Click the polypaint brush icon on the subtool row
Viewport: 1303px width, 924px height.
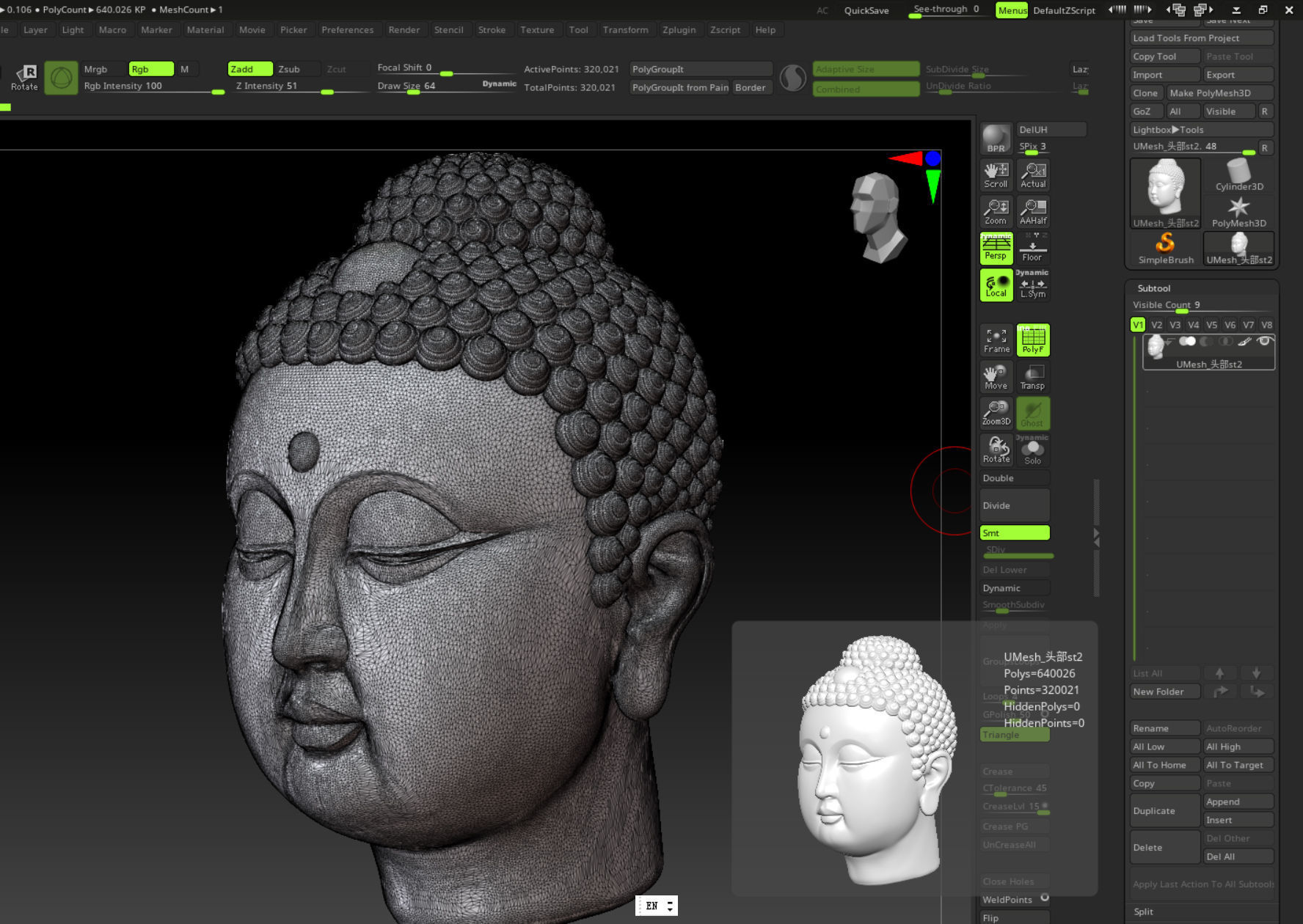[1244, 342]
